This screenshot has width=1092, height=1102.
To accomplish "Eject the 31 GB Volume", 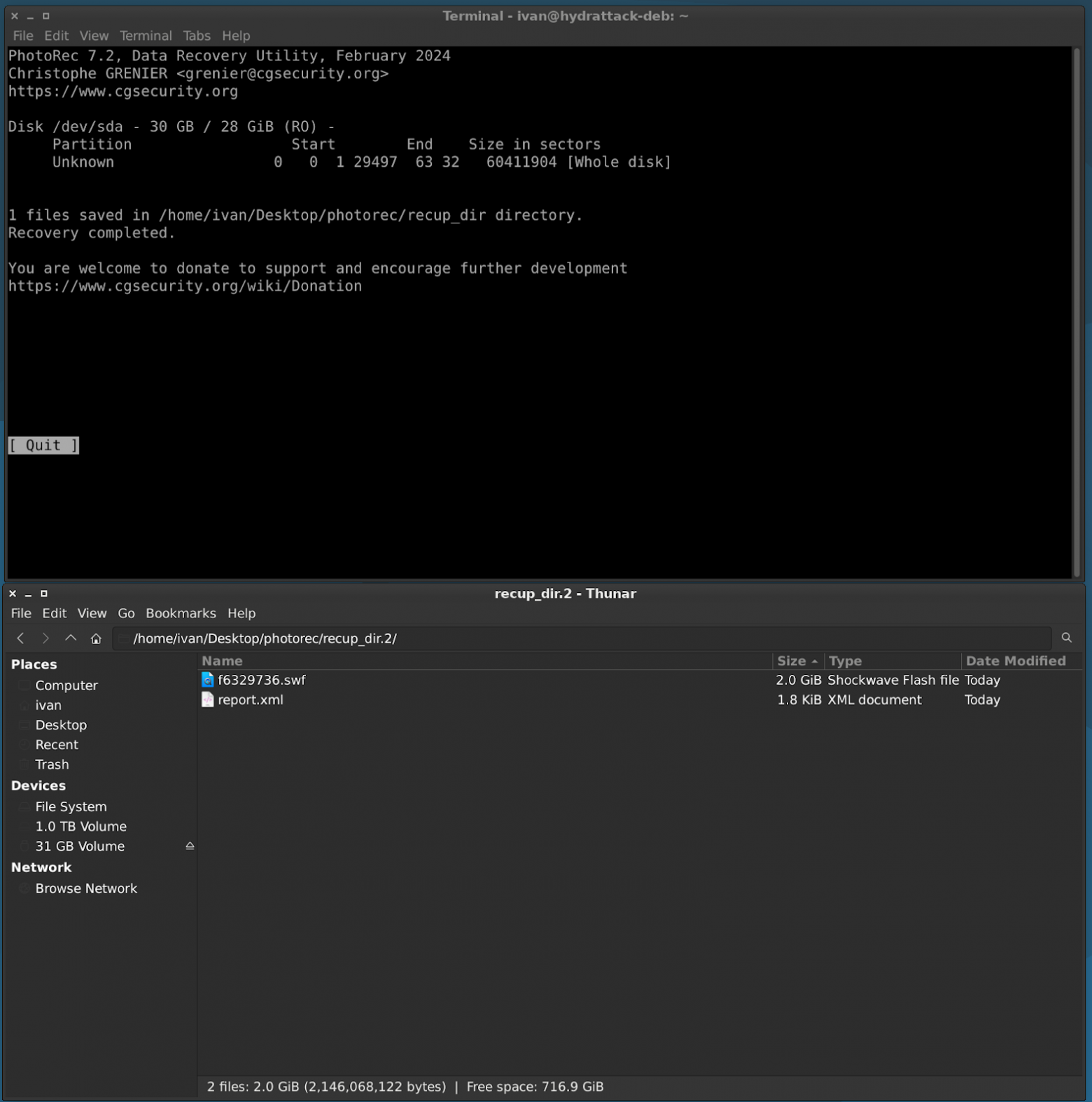I will click(190, 846).
